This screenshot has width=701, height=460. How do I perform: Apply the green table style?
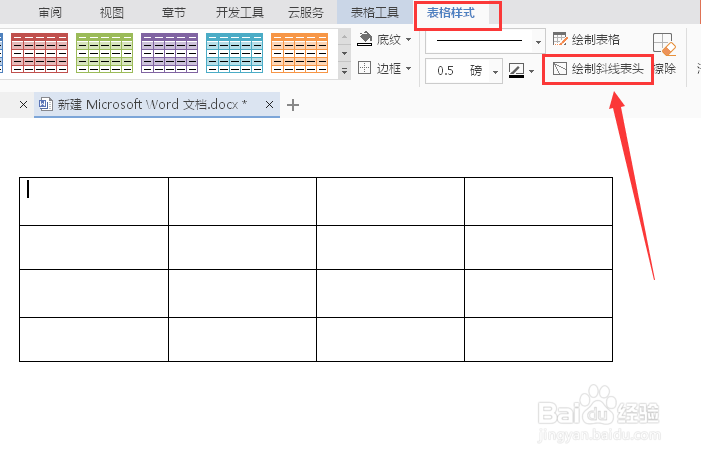(105, 53)
